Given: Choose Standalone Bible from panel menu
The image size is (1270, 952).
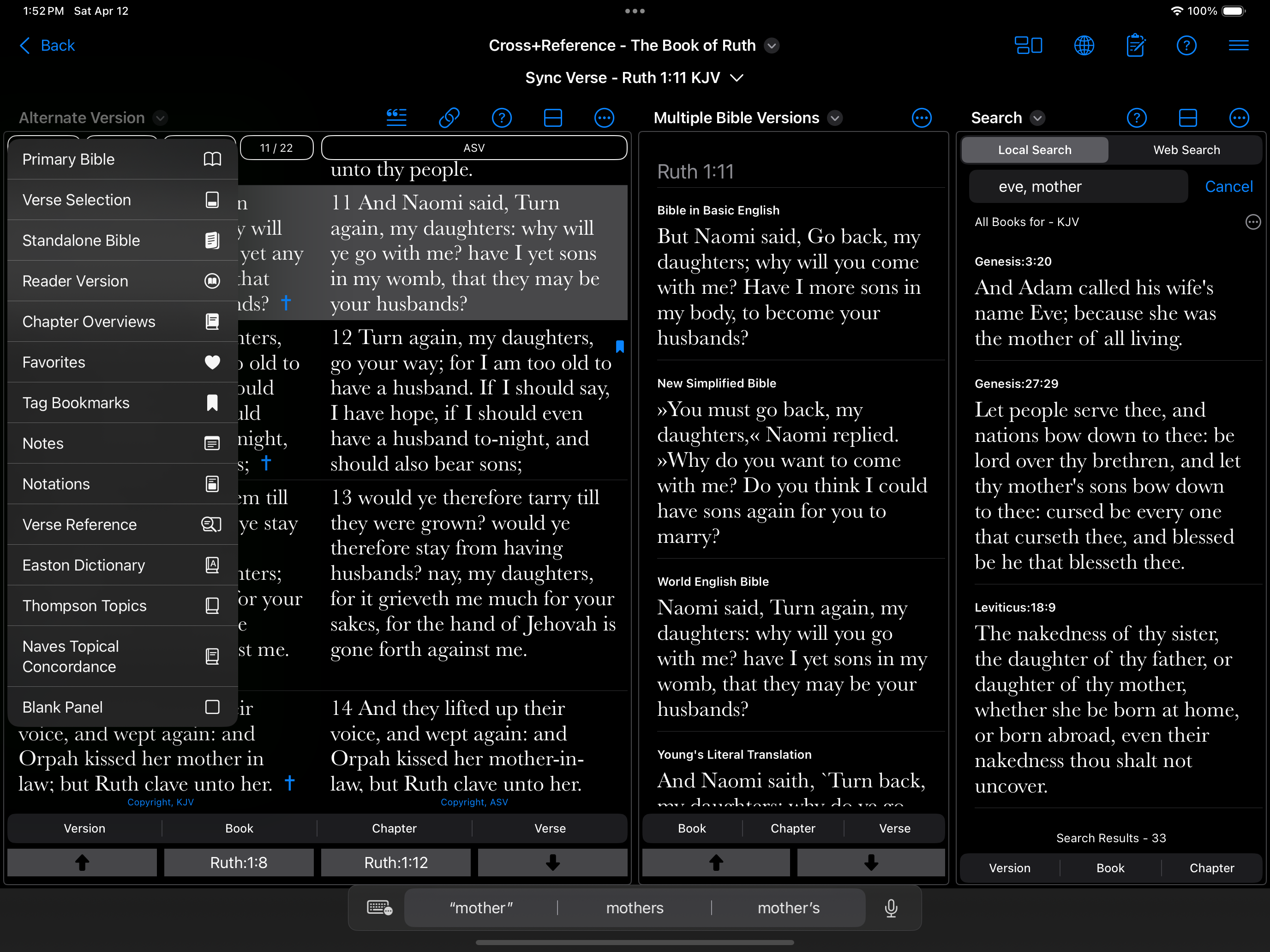Looking at the screenshot, I should 122,240.
